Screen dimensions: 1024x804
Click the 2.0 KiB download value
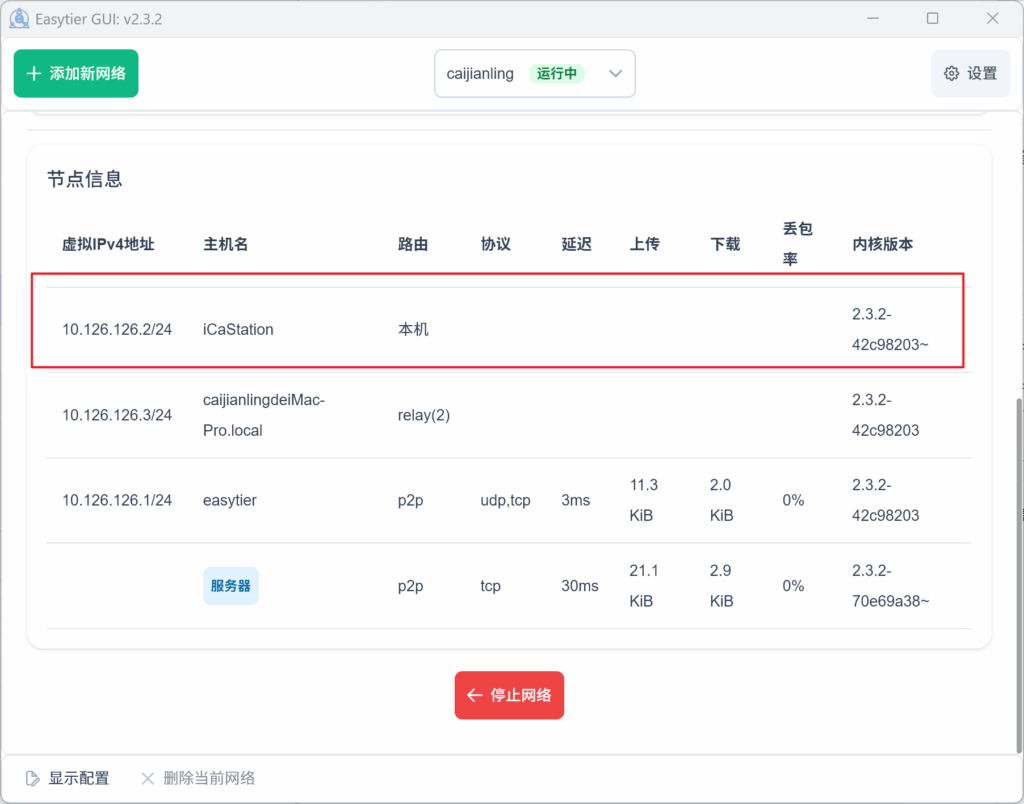point(722,500)
